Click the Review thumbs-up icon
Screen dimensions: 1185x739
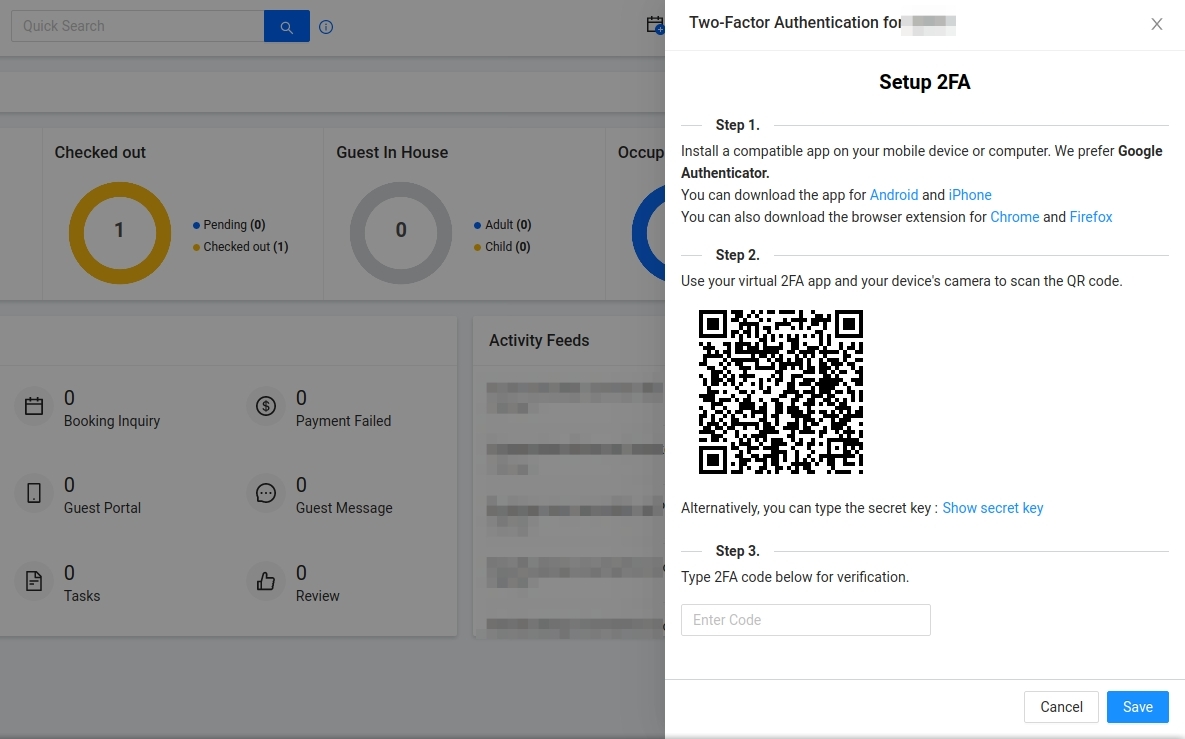266,581
